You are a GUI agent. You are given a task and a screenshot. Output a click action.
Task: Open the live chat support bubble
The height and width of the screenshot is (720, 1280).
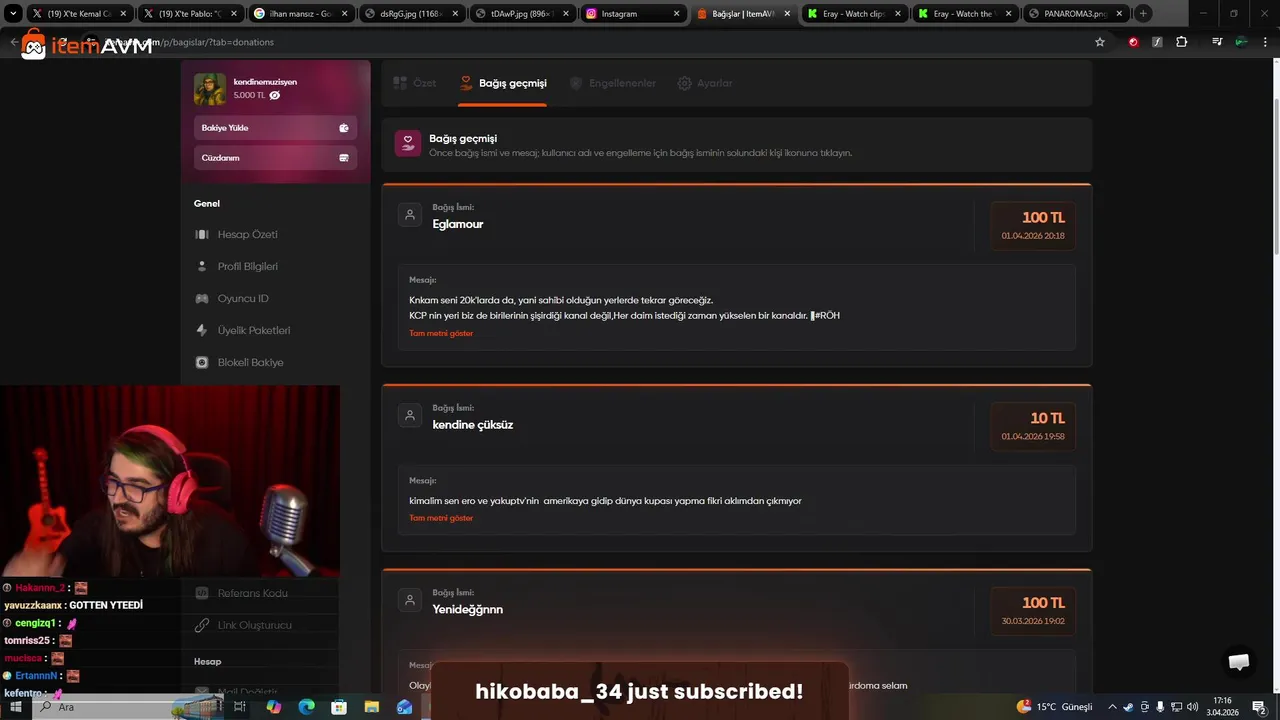(1239, 662)
